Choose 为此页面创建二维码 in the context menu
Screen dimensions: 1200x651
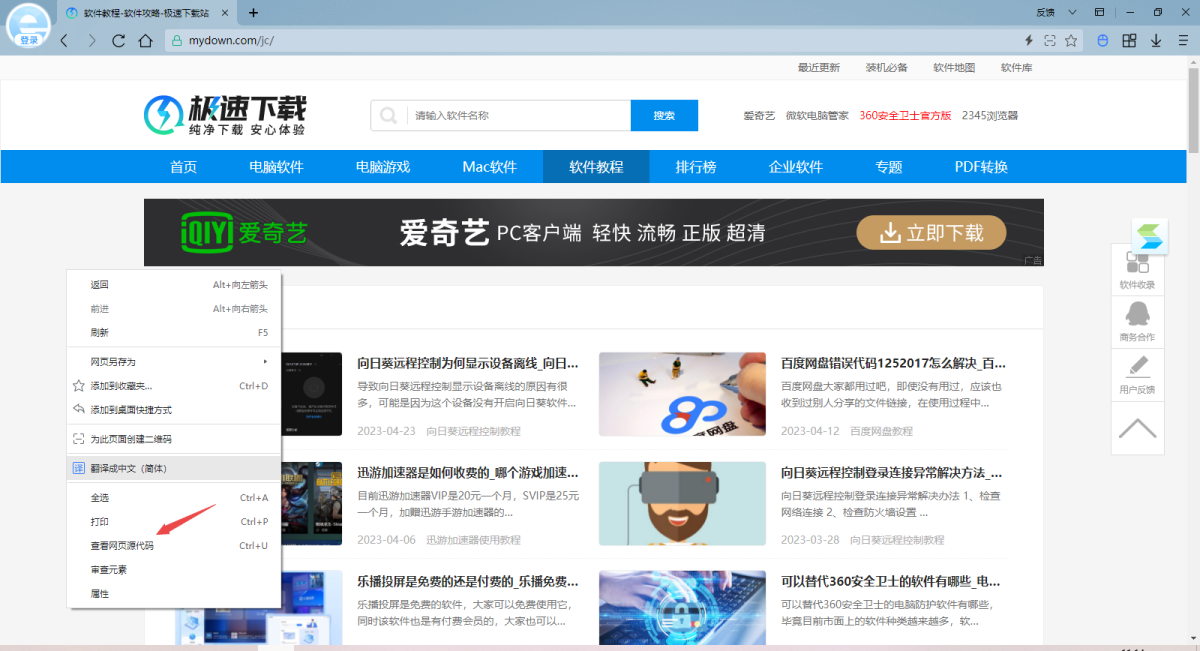click(x=174, y=439)
